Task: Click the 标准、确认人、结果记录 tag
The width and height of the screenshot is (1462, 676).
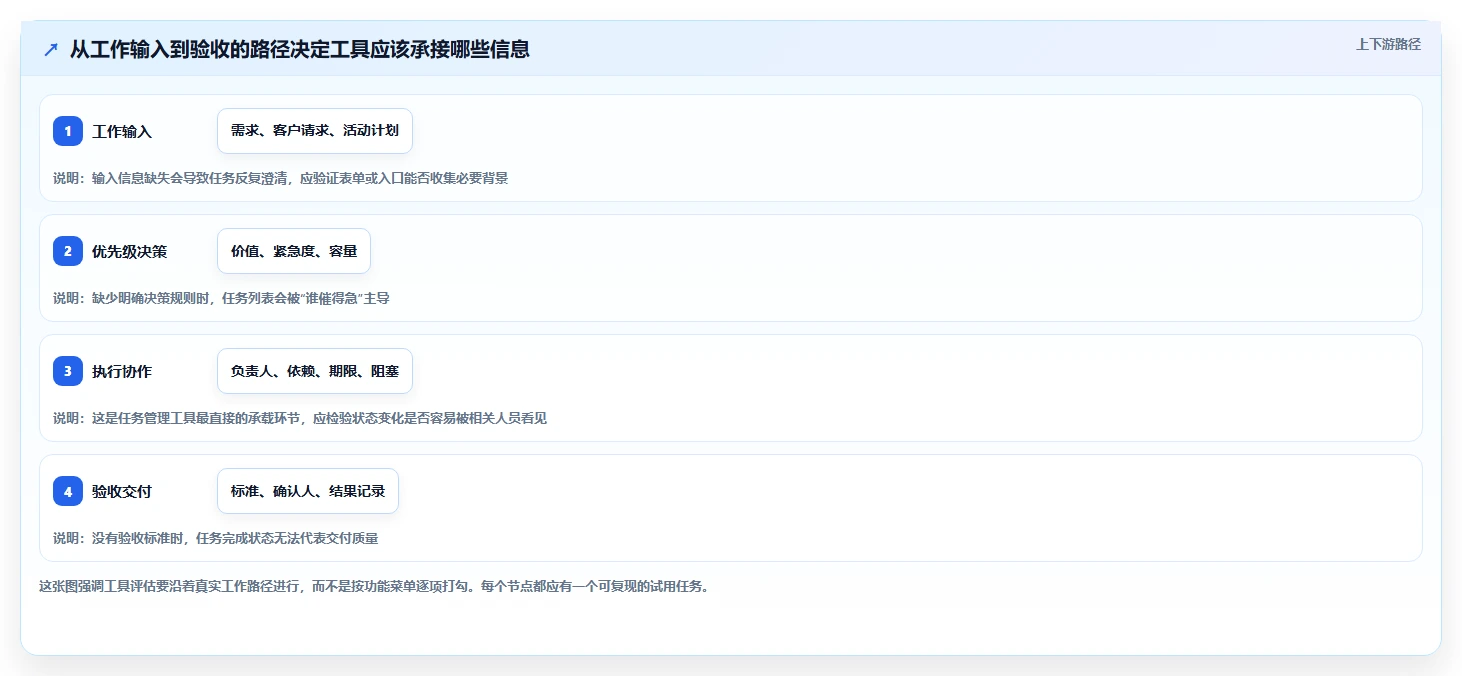Action: click(308, 491)
